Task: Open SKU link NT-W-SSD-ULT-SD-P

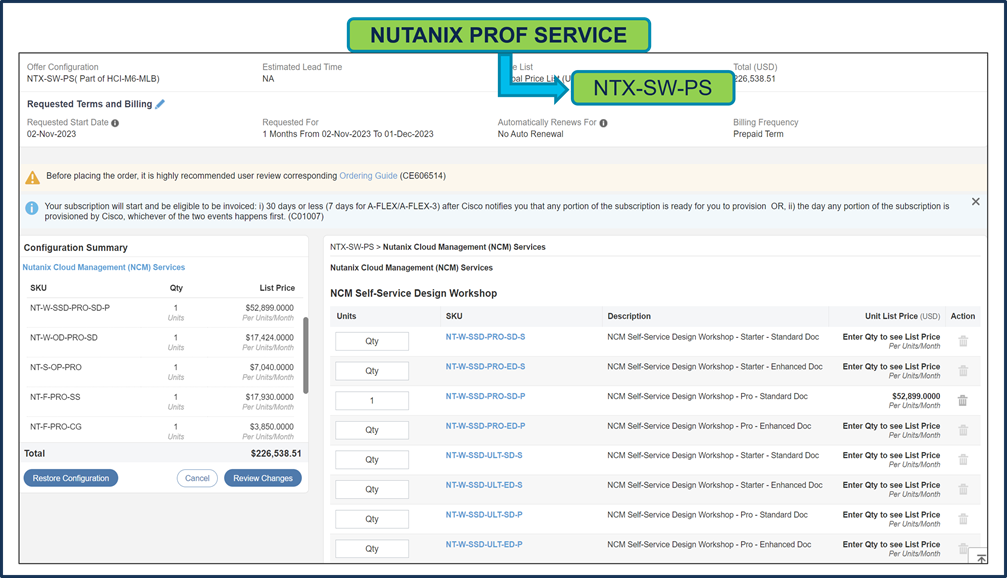Action: [x=484, y=514]
